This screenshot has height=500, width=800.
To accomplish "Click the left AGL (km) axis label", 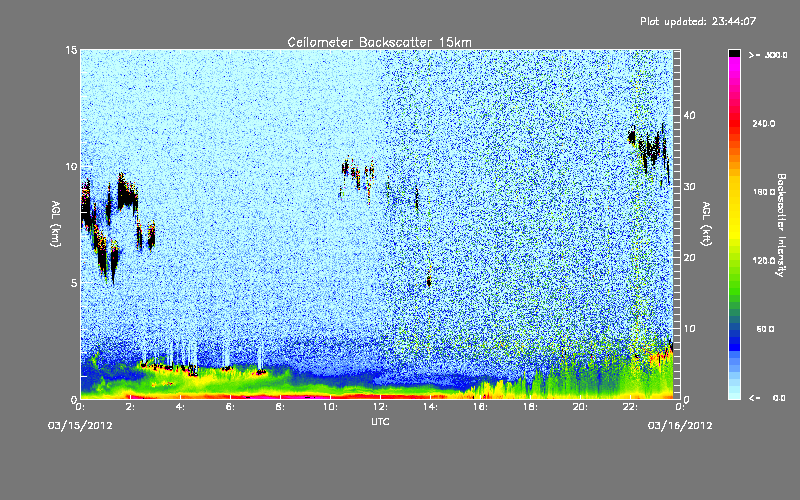I will [56, 223].
